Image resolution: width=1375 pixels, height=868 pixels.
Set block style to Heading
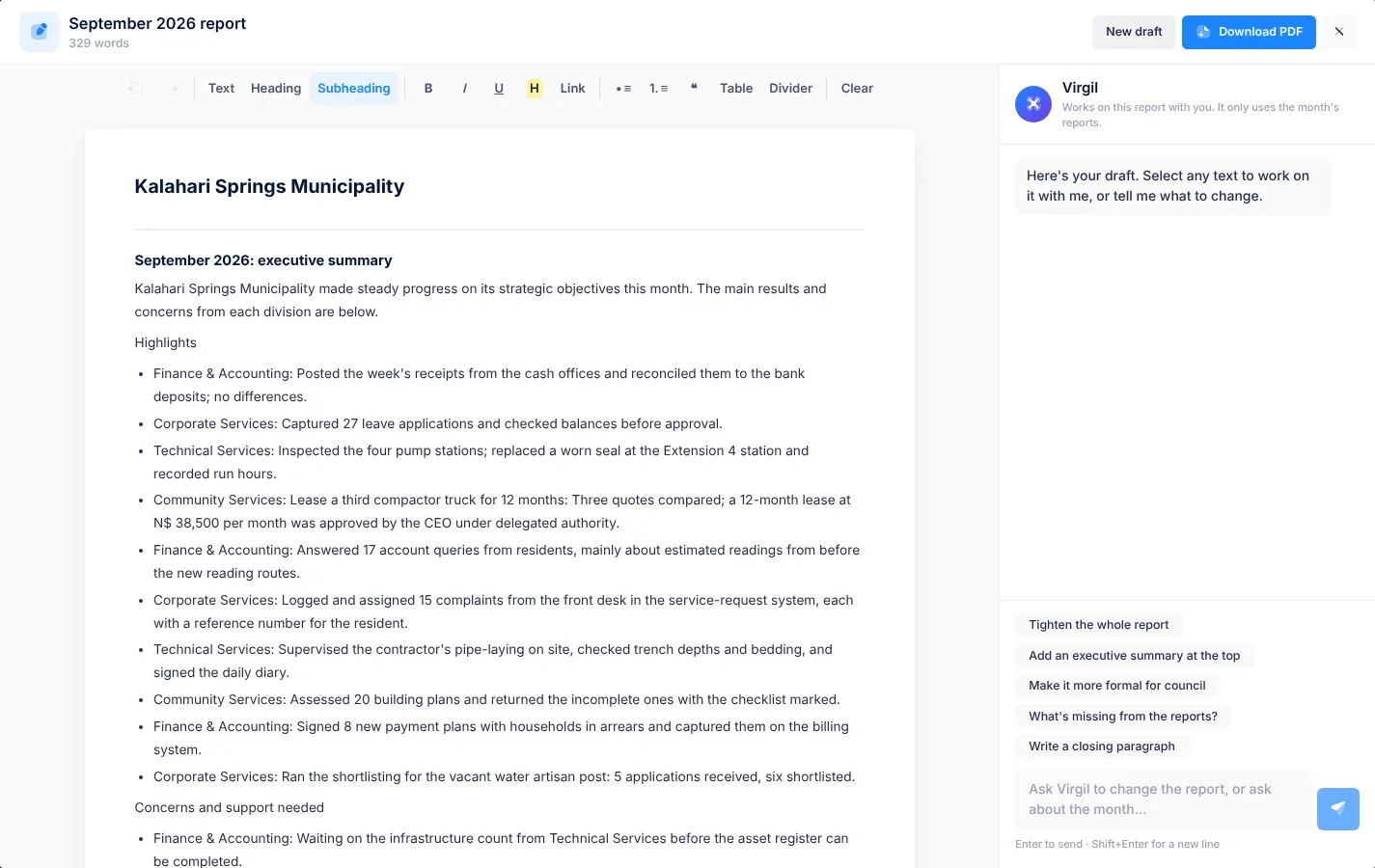coord(276,89)
